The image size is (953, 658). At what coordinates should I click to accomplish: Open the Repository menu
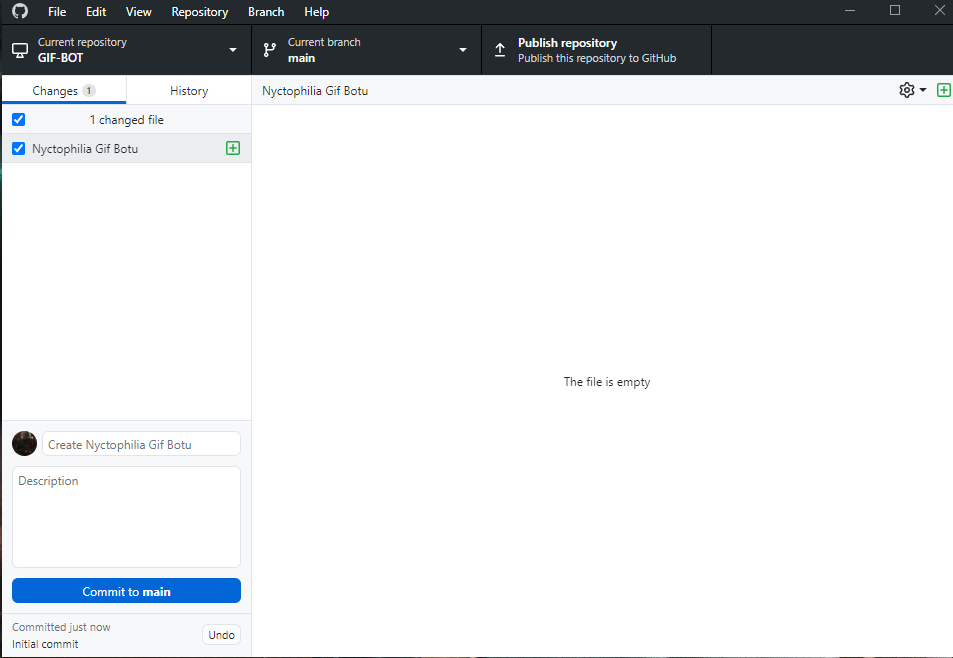(200, 12)
